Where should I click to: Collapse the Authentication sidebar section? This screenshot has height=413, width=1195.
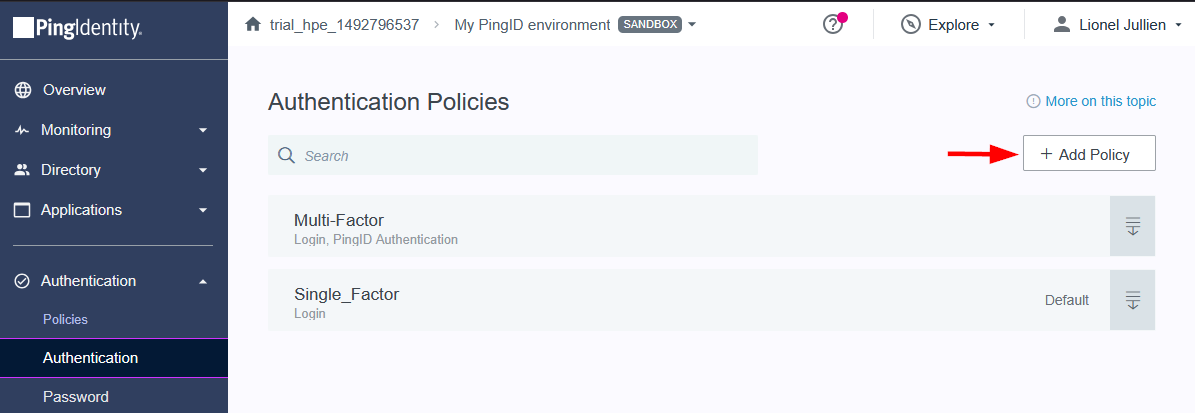[x=203, y=282]
